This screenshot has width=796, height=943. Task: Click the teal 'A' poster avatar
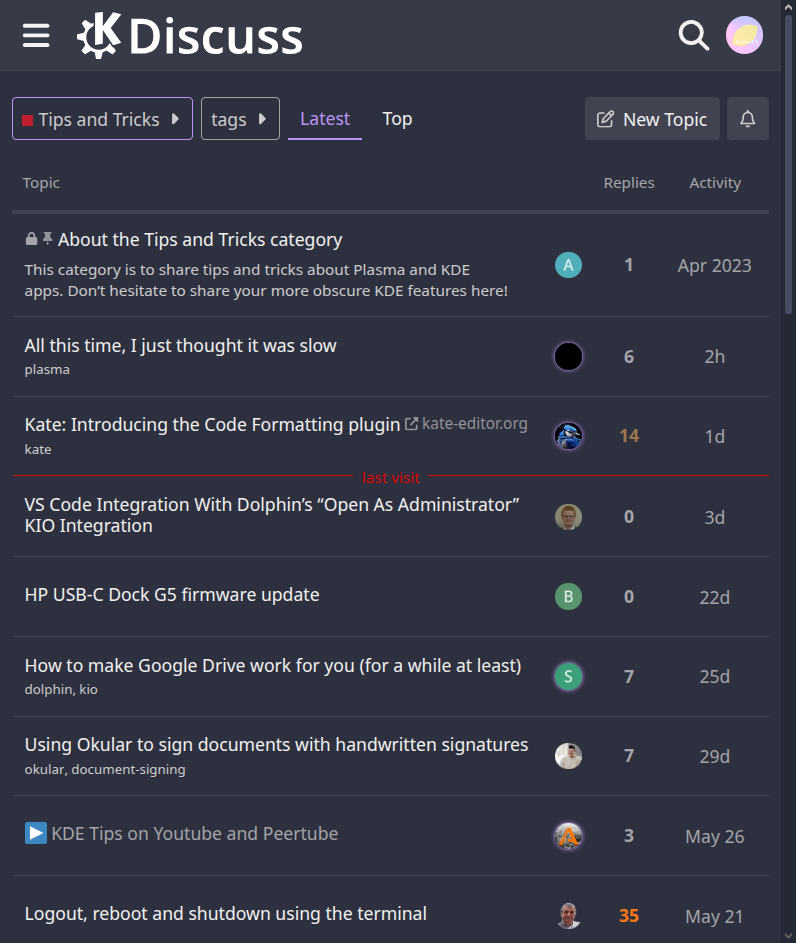tap(568, 265)
